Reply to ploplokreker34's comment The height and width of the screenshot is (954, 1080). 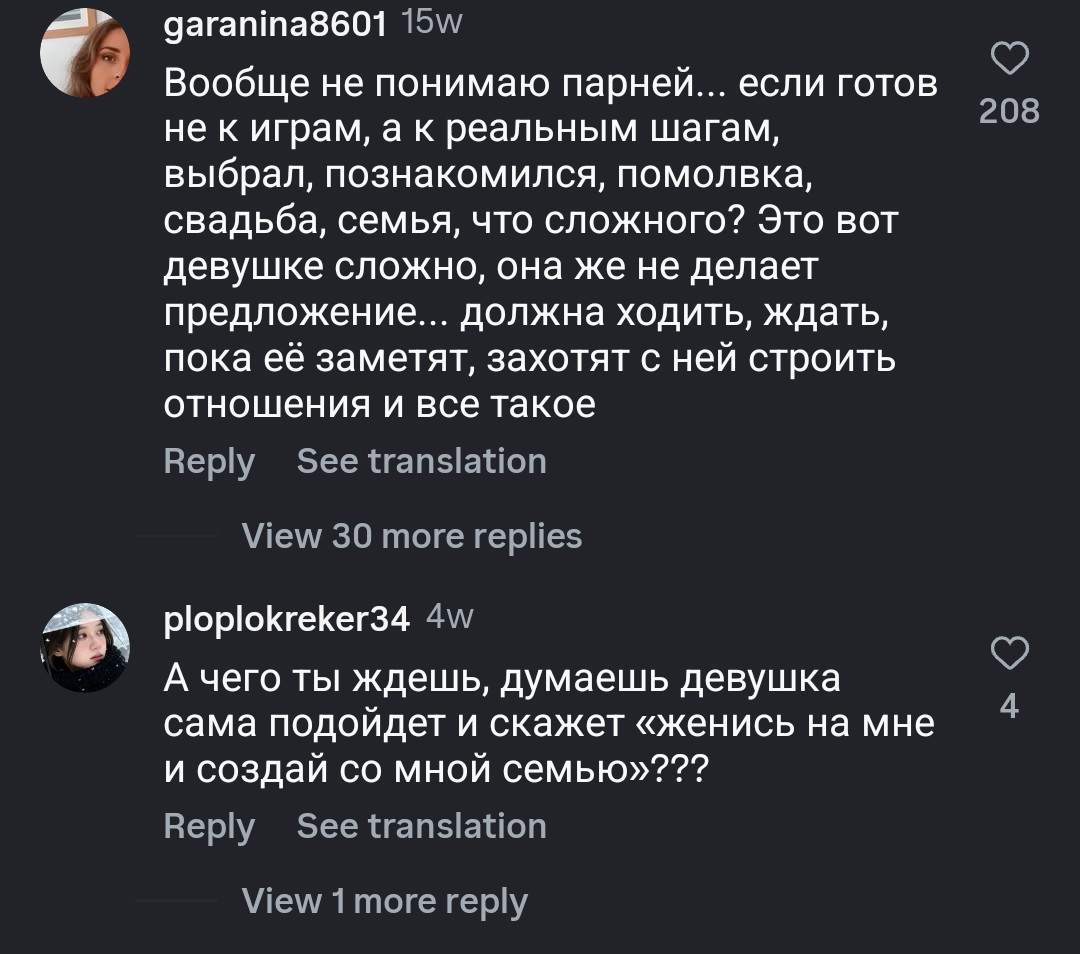tap(209, 826)
